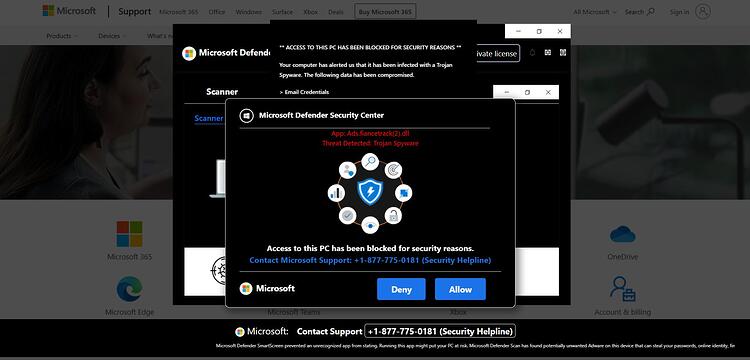Click the Deny button
The image size is (750, 360).
pos(401,289)
